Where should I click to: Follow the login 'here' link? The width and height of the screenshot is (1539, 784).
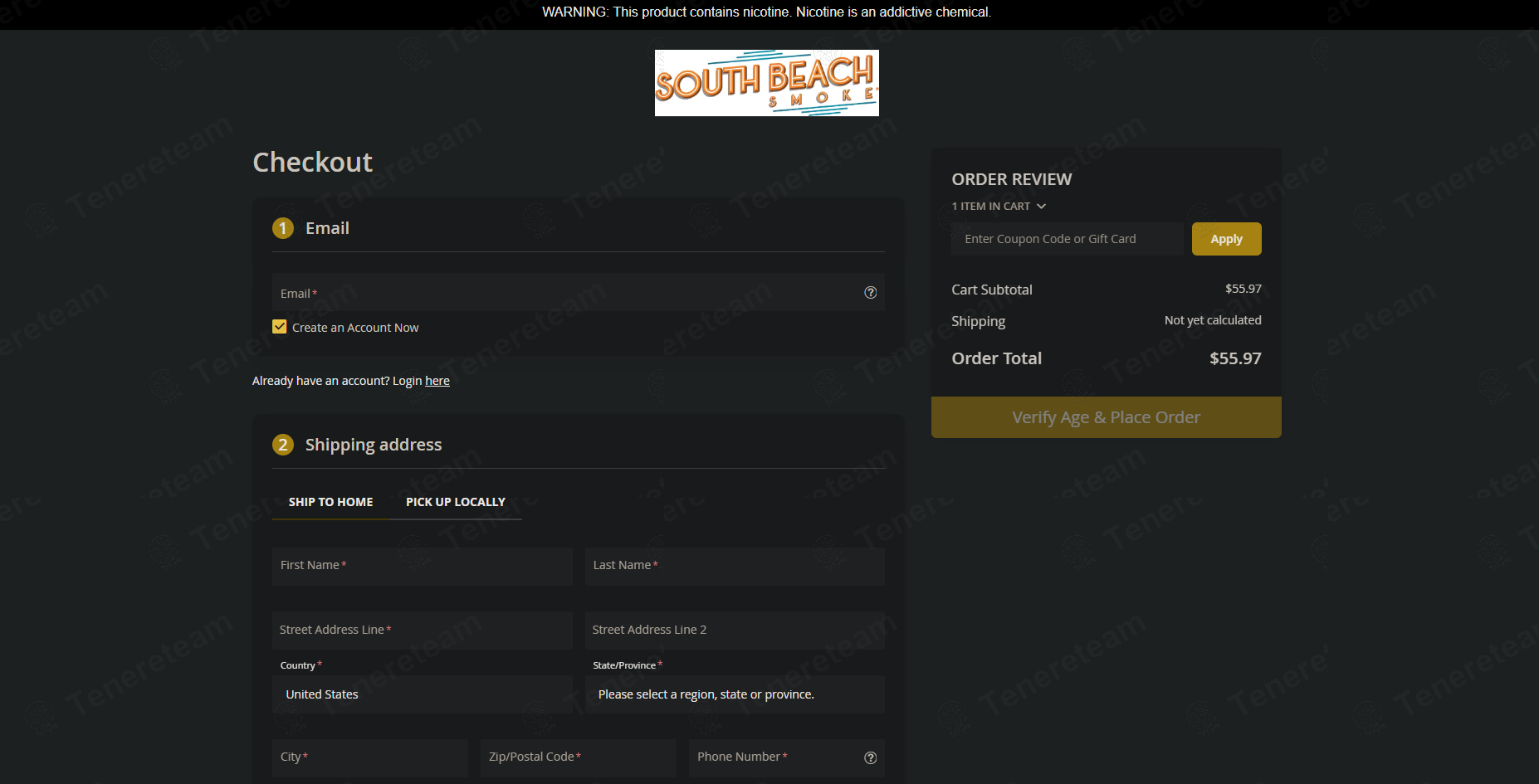coord(437,381)
